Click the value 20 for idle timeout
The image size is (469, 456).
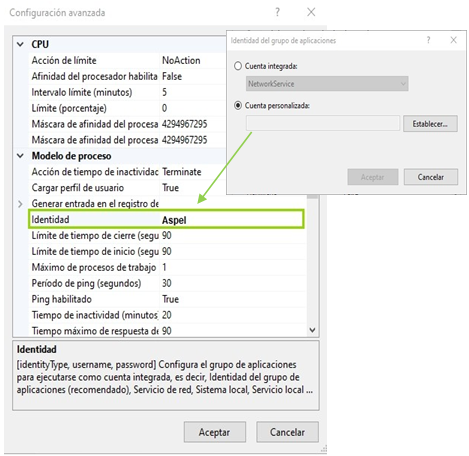pos(167,315)
